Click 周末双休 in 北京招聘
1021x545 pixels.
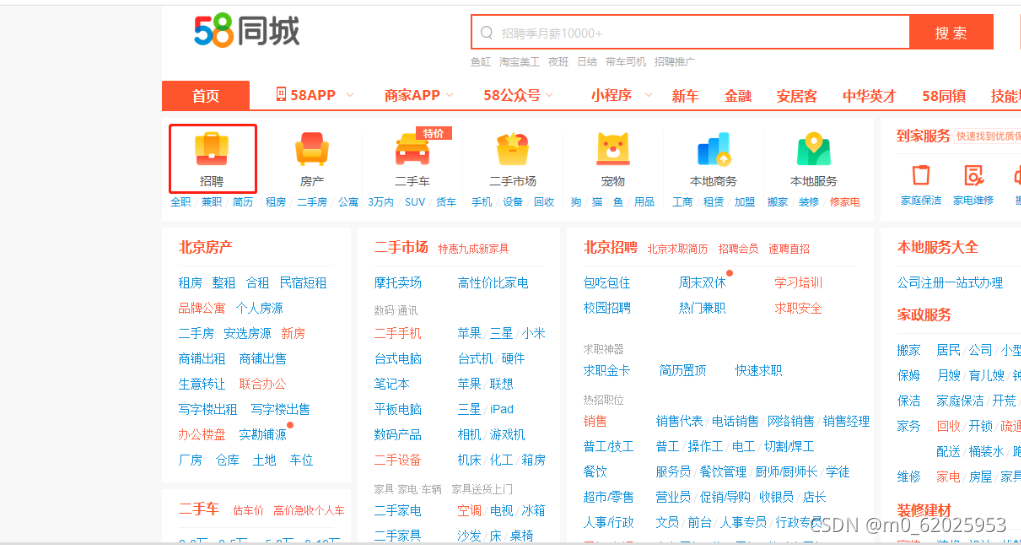(702, 283)
